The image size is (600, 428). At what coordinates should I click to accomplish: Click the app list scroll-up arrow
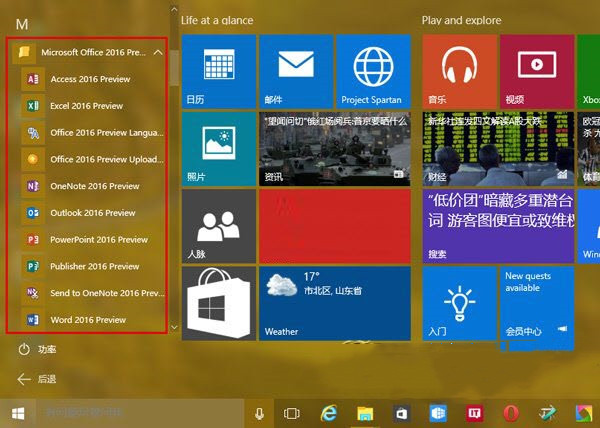click(x=174, y=9)
